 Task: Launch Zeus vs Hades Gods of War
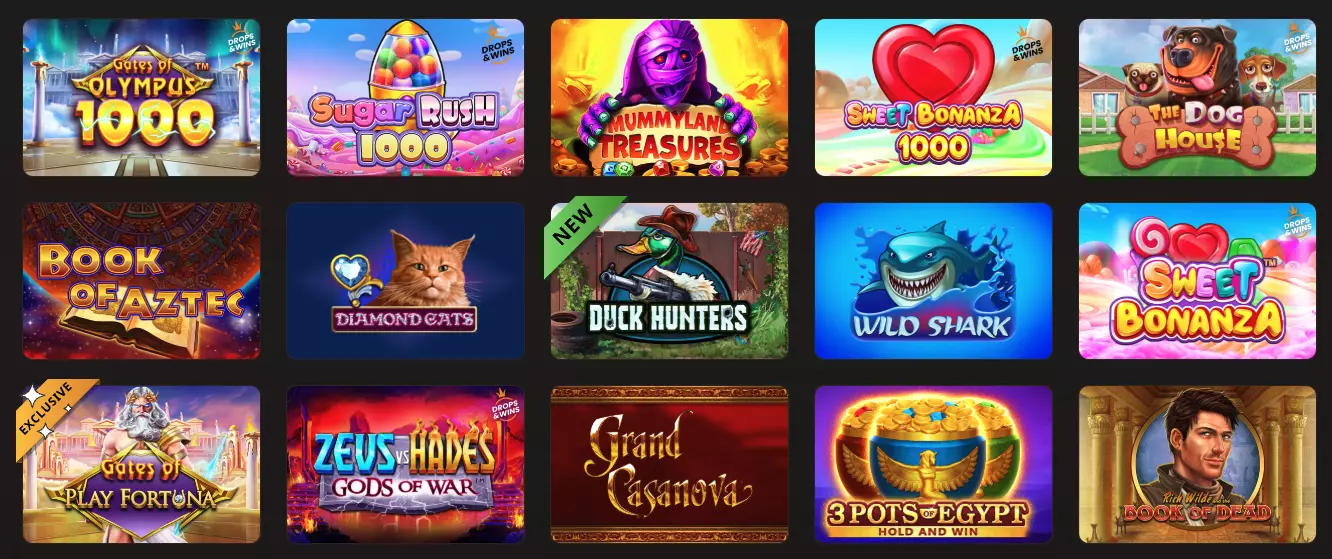click(x=405, y=465)
